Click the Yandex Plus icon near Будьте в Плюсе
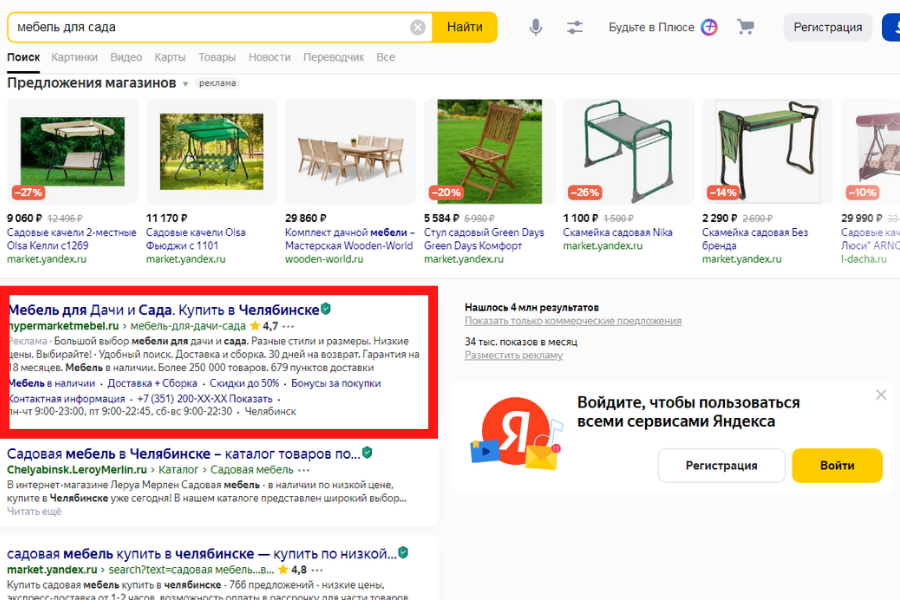Viewport: 900px width, 600px height. (708, 27)
